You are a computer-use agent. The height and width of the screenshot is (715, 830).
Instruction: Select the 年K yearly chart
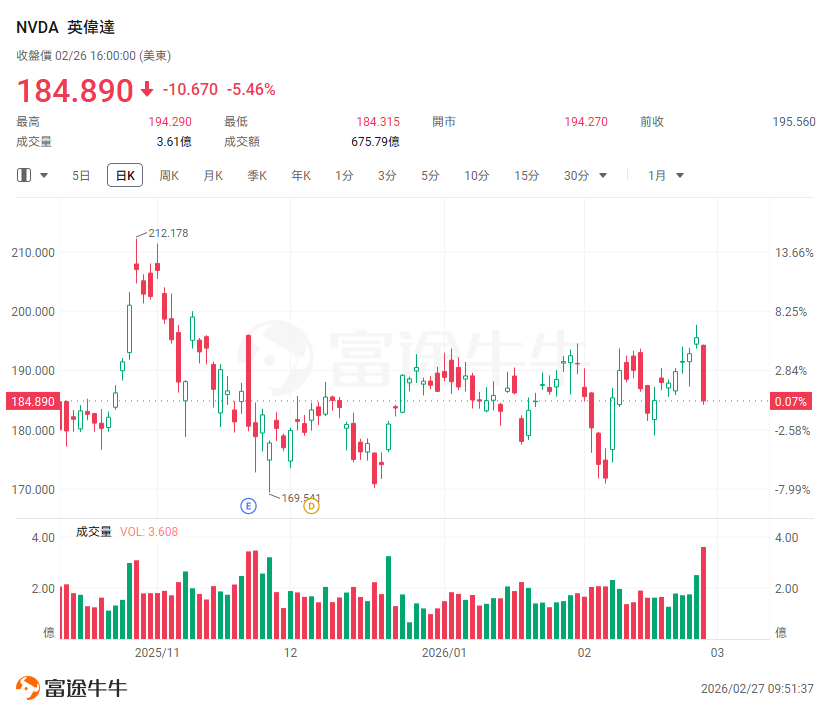(x=301, y=176)
